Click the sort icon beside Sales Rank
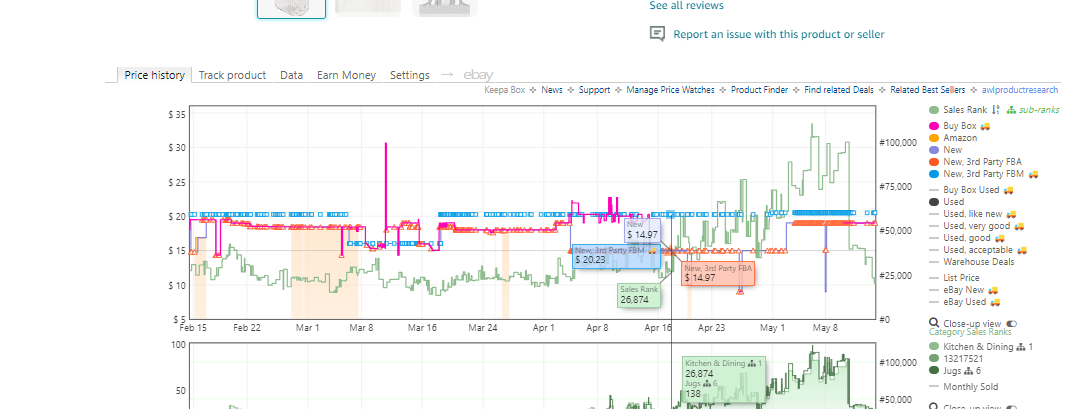This screenshot has width=1071, height=409. tap(996, 110)
